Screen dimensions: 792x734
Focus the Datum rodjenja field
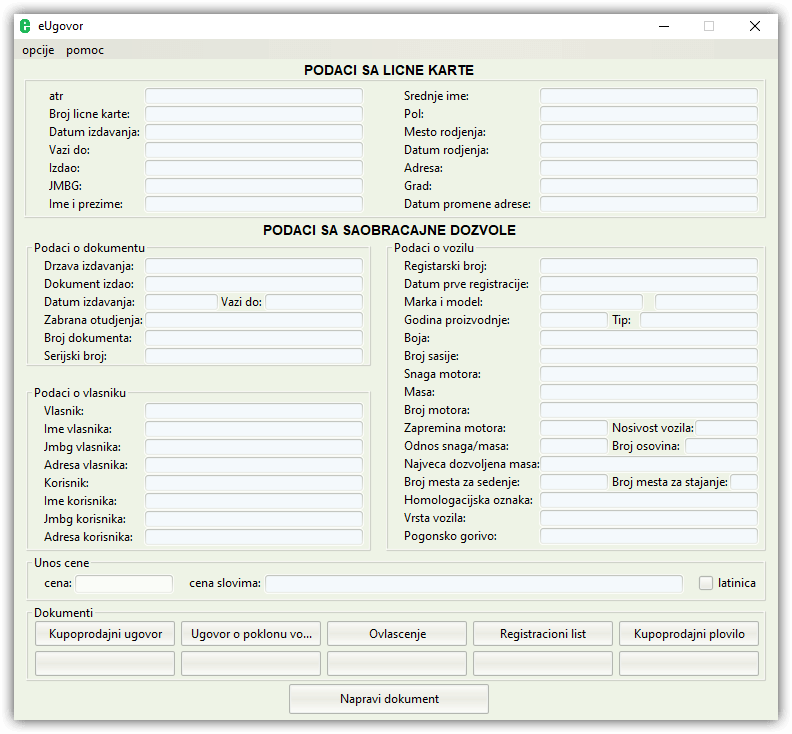tap(649, 150)
